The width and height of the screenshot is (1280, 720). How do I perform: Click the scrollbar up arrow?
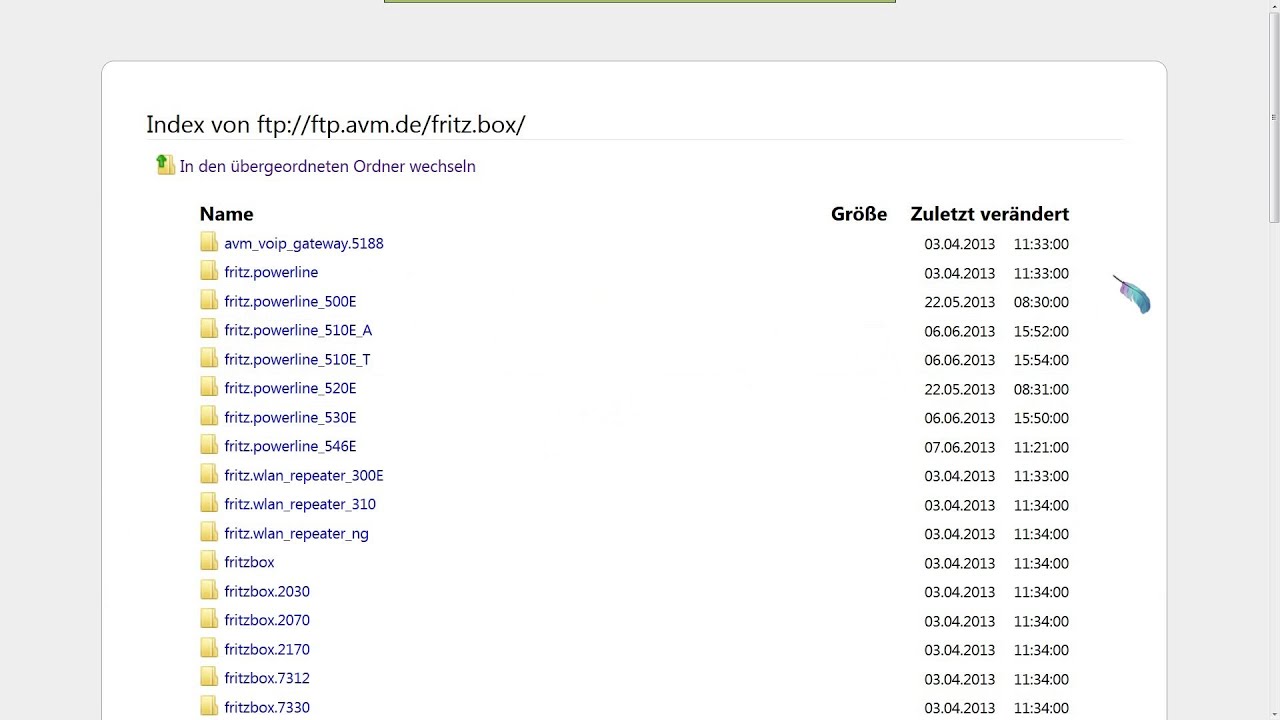1273,8
